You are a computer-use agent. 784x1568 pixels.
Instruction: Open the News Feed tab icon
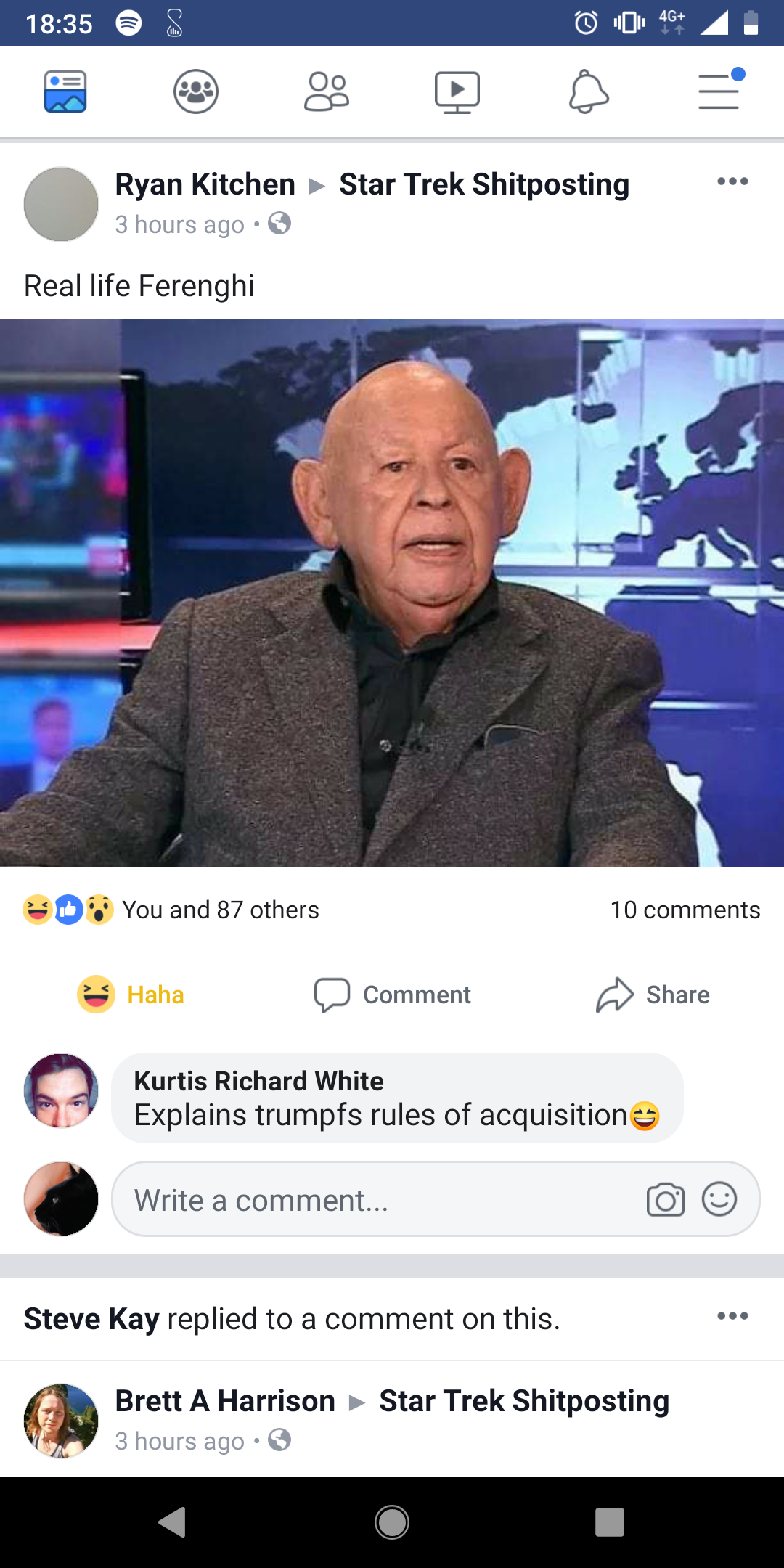(65, 91)
